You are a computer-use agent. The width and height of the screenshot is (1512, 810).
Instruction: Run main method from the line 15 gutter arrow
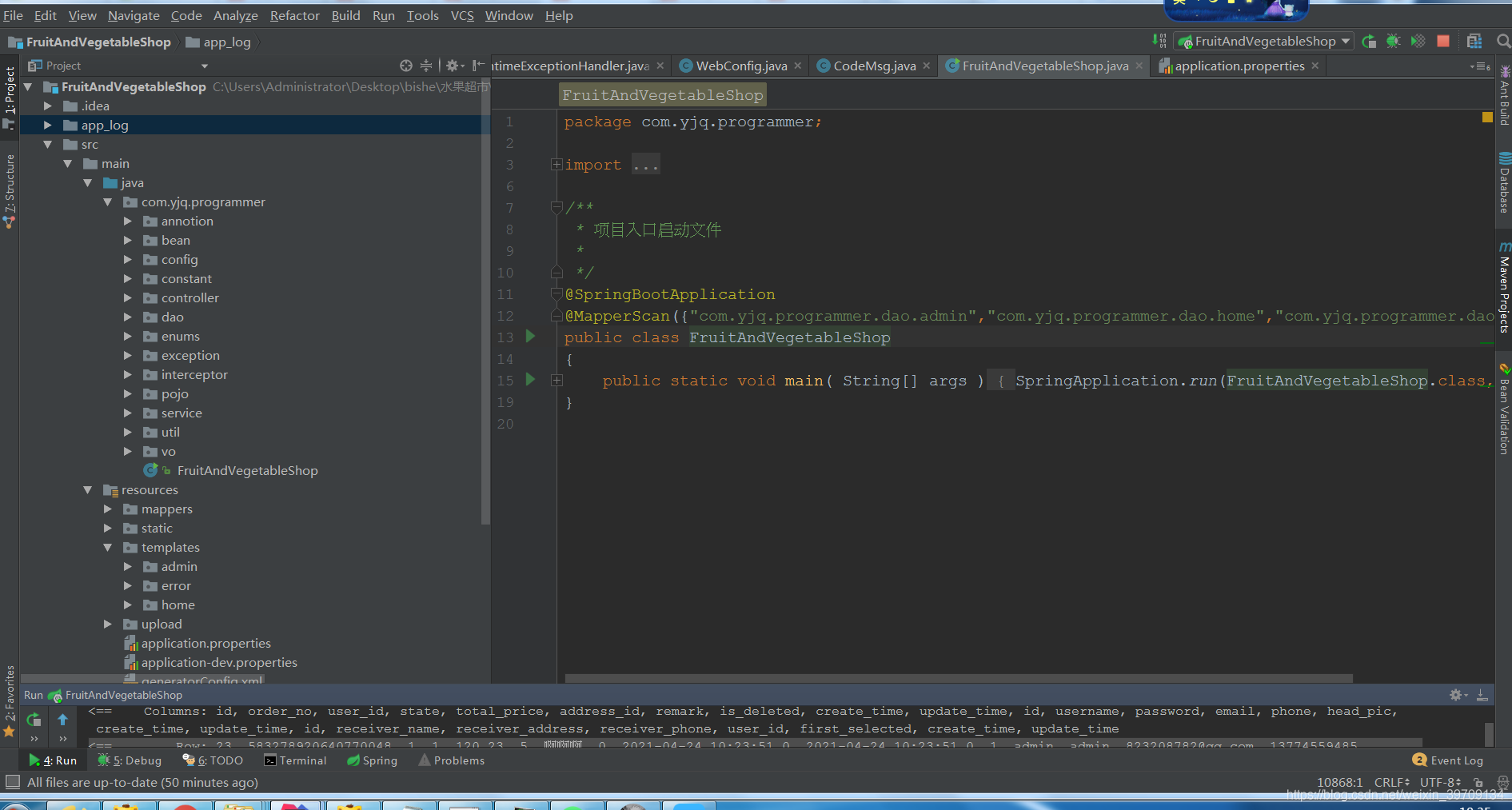[x=530, y=380]
